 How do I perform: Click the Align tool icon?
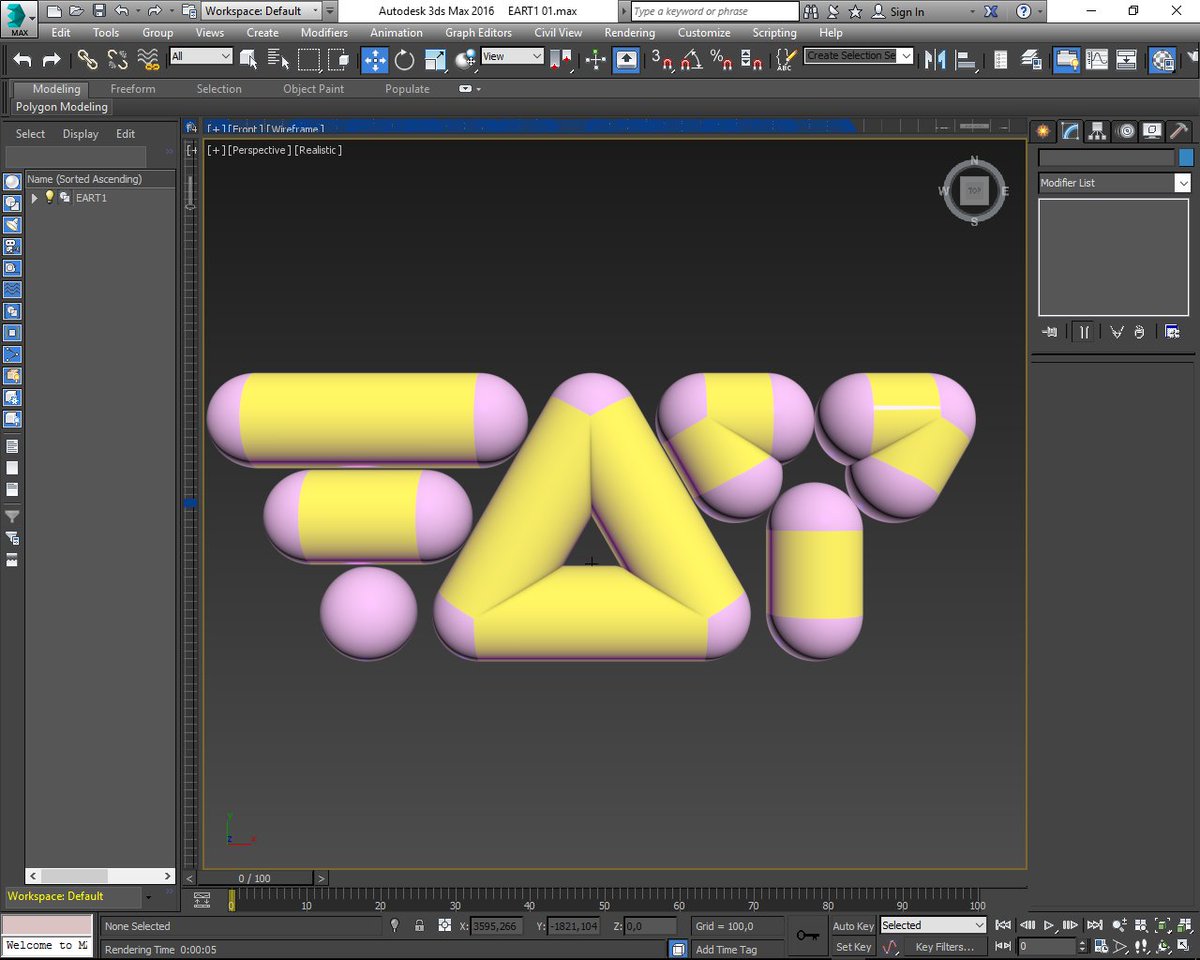[x=965, y=60]
